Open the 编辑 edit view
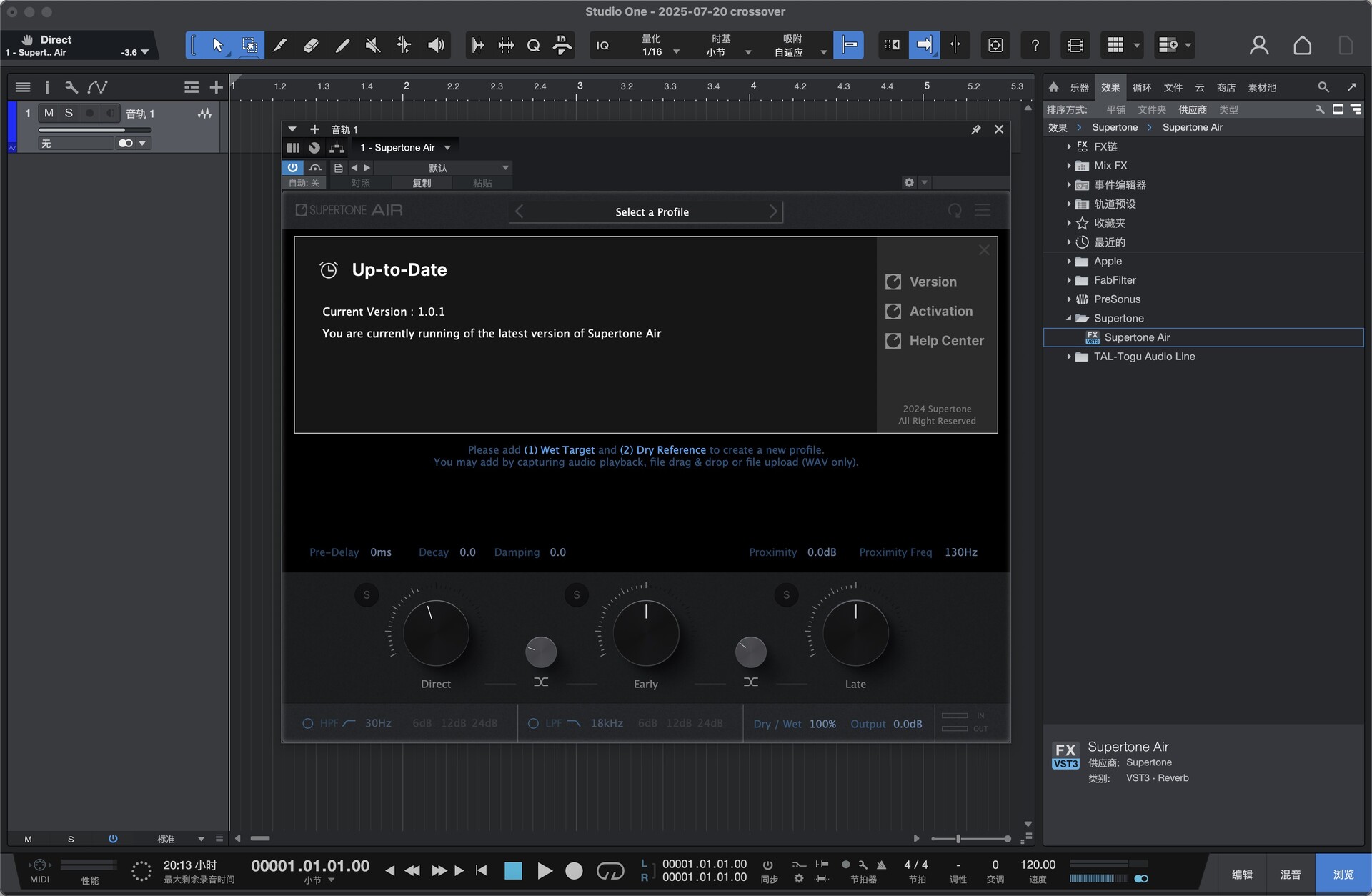The height and width of the screenshot is (896, 1372). (x=1242, y=874)
